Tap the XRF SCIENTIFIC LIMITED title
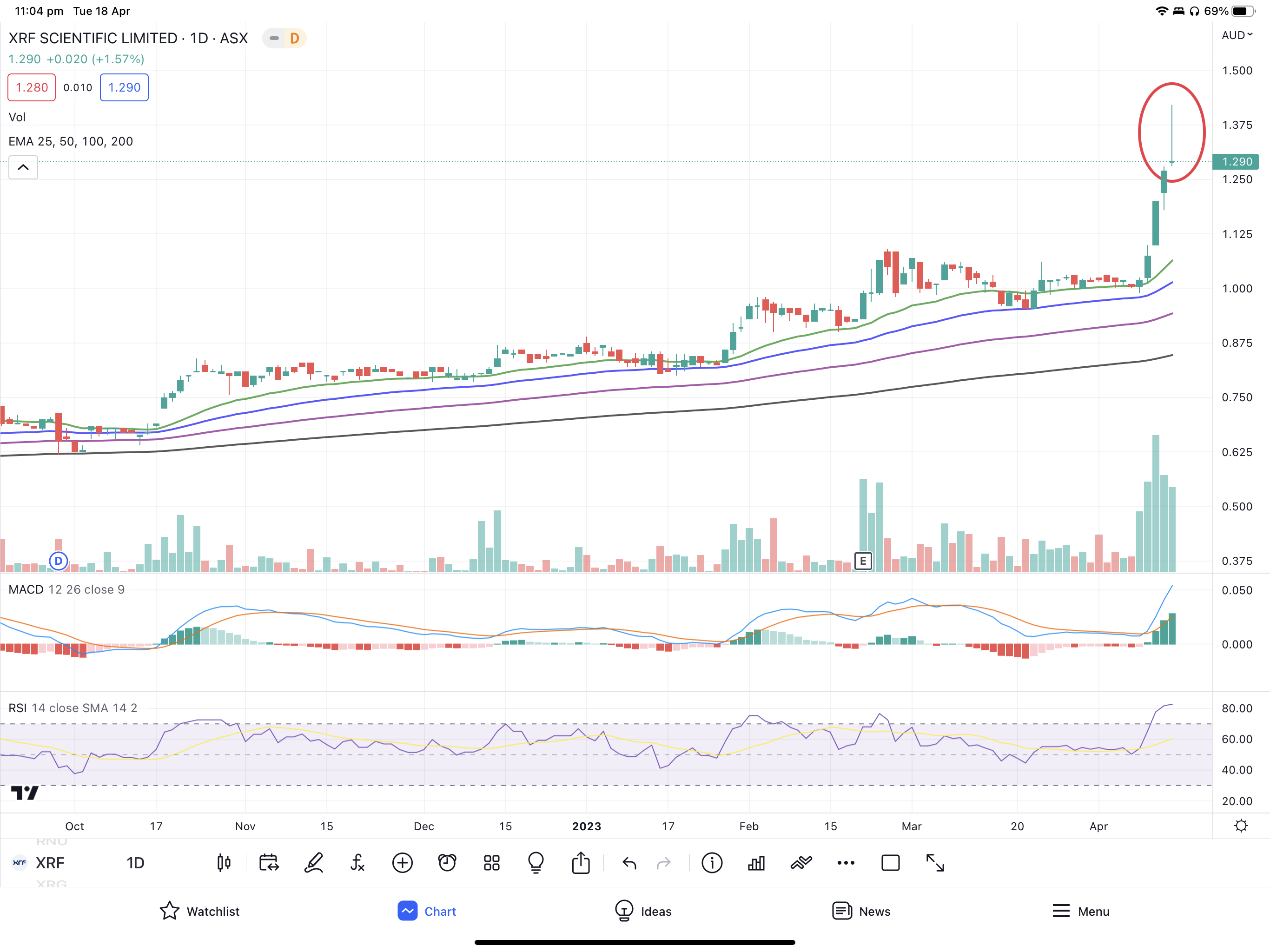 point(93,39)
